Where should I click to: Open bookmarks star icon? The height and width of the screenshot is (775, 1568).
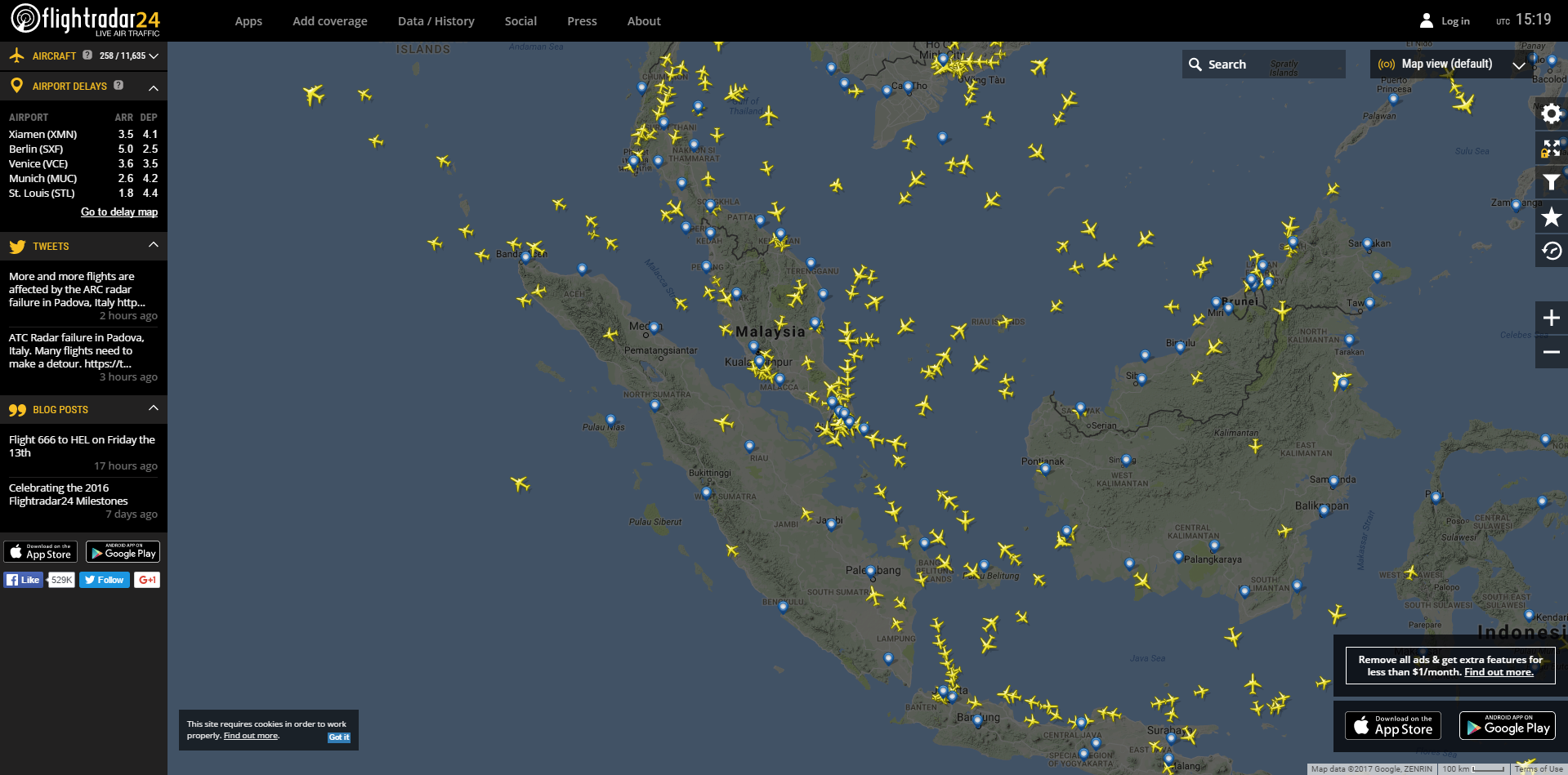1551,217
